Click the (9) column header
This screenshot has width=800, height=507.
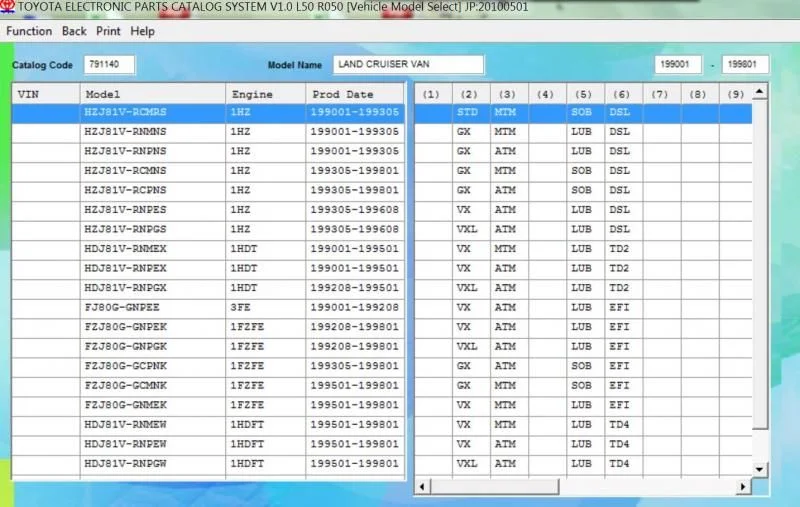735,94
